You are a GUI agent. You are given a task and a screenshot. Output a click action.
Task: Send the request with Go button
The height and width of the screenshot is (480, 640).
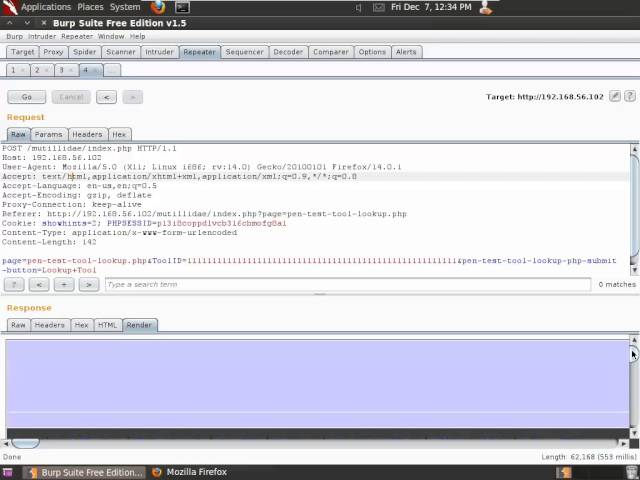[x=27, y=97]
